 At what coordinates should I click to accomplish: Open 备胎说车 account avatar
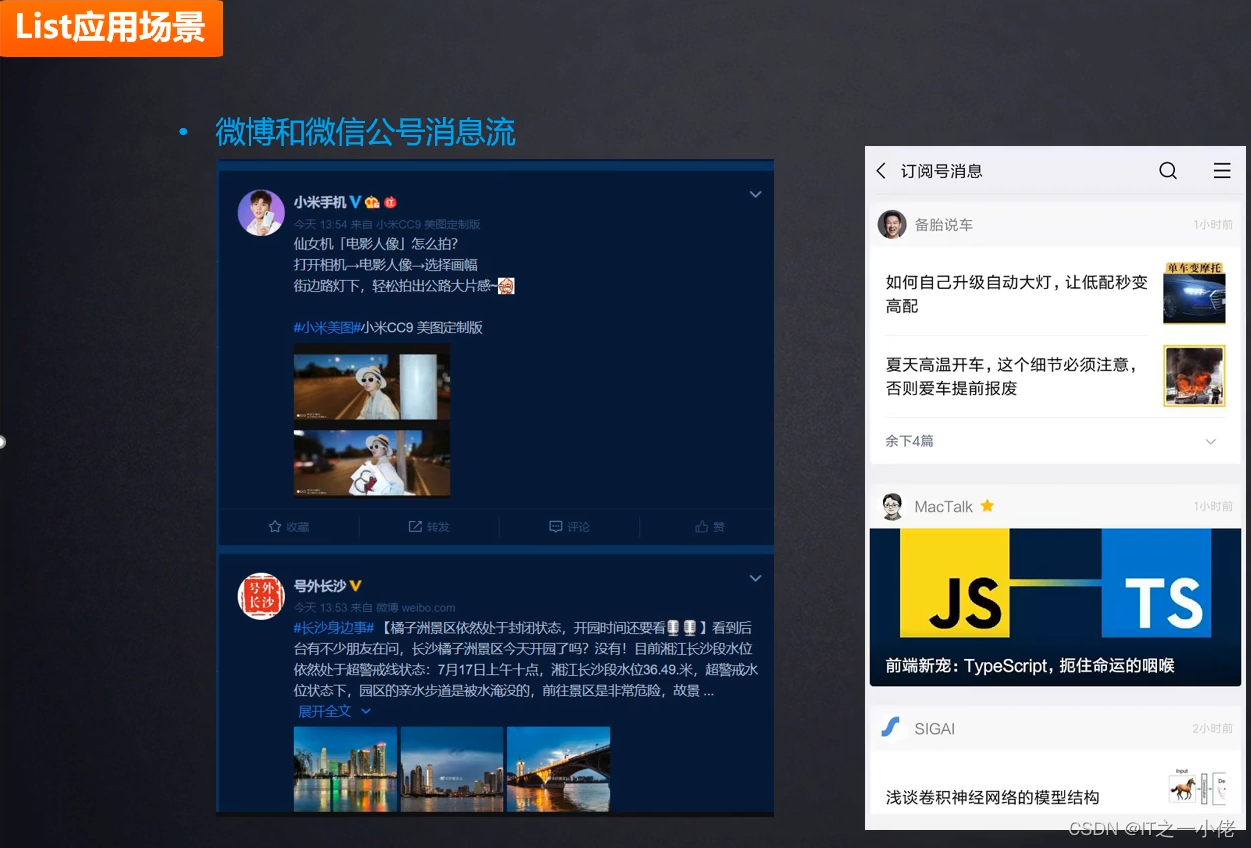(892, 224)
